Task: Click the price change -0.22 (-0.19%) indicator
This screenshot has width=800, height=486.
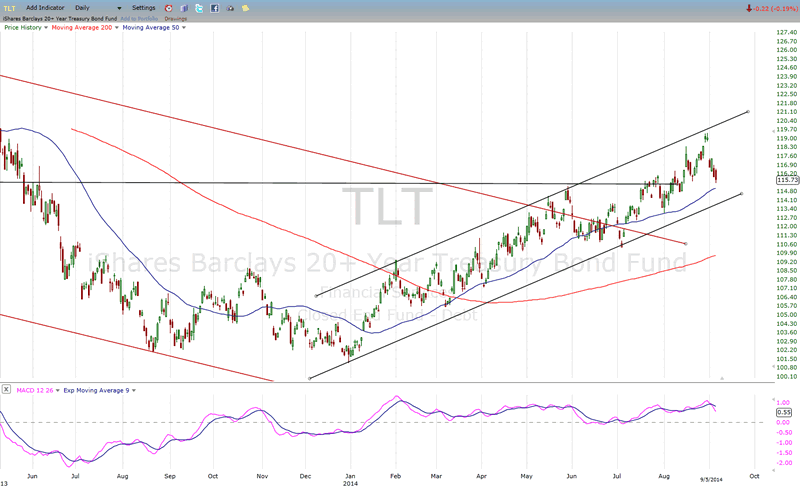Action: (771, 8)
